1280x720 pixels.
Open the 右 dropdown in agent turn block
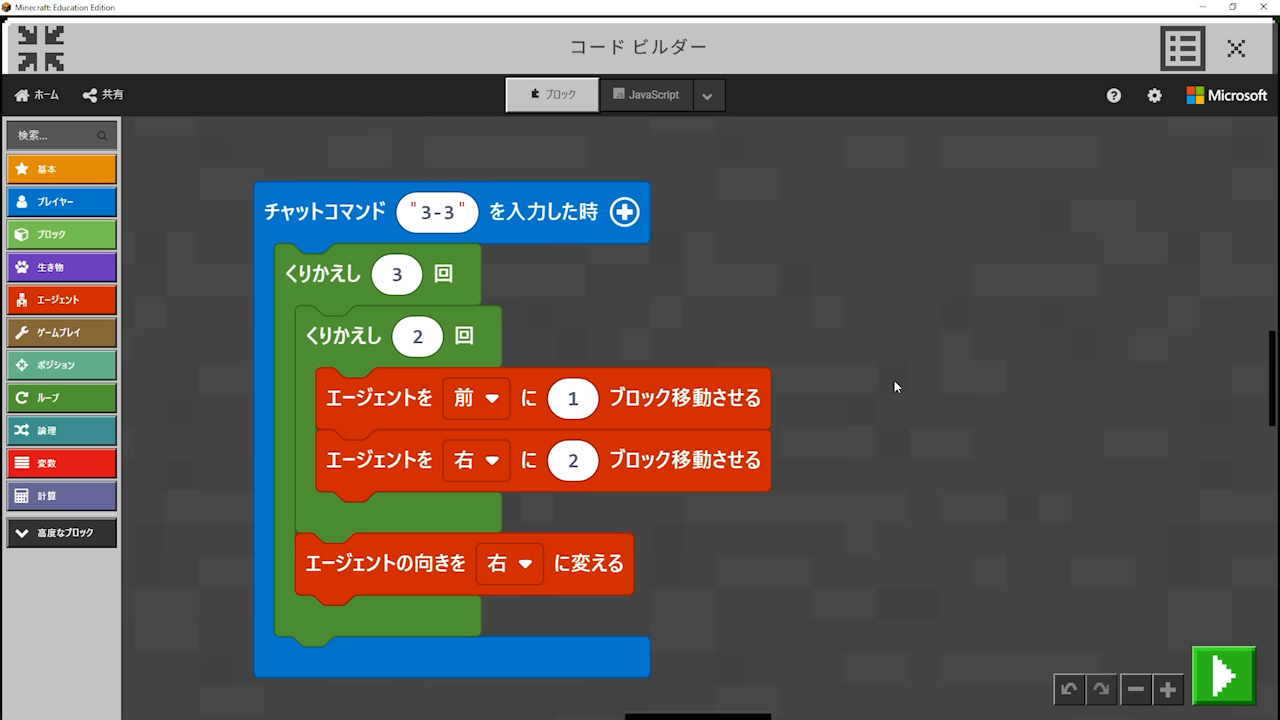(509, 564)
